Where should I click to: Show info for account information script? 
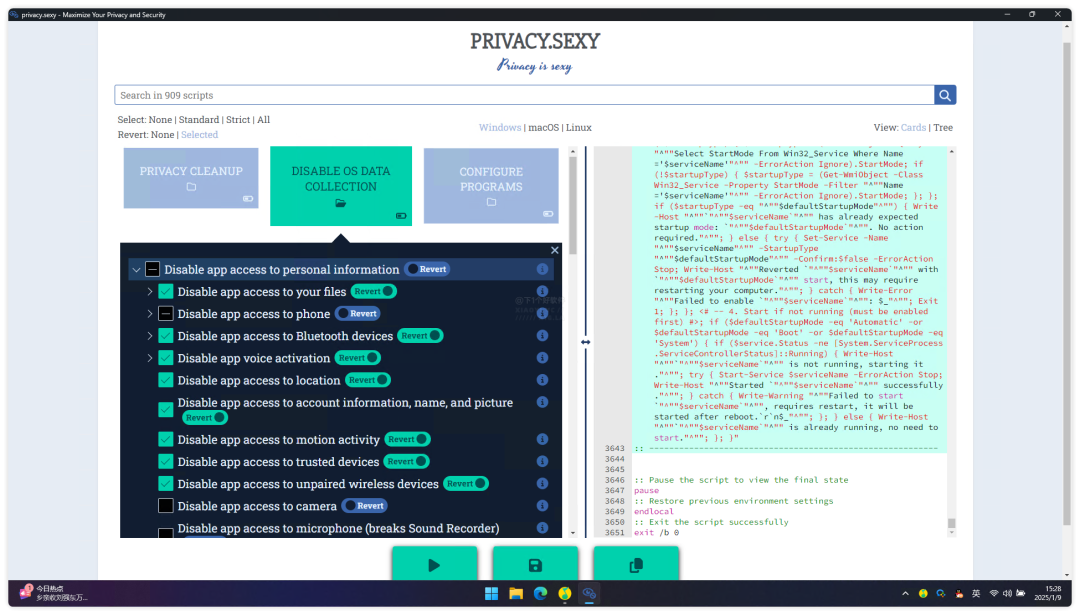pos(542,402)
